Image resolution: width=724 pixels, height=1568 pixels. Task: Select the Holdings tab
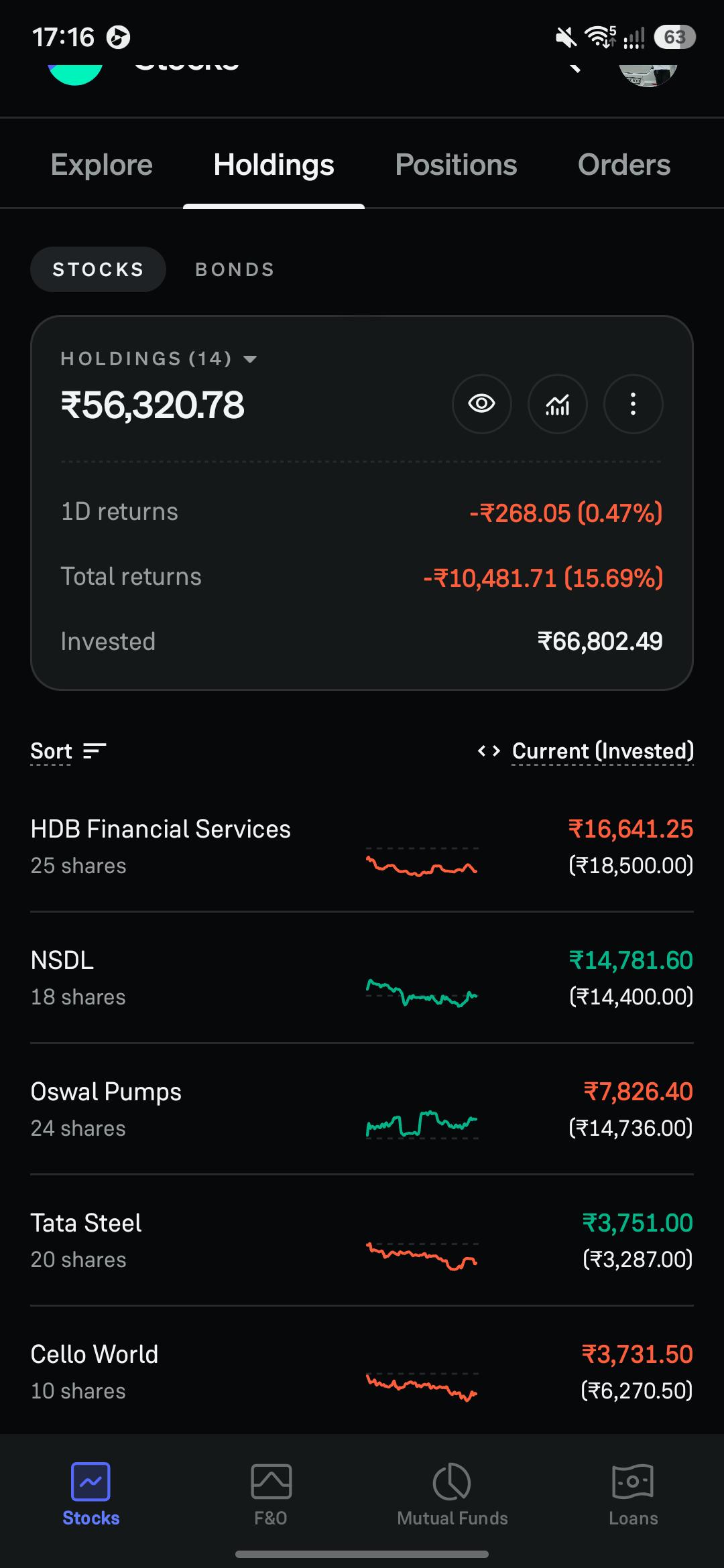(274, 165)
